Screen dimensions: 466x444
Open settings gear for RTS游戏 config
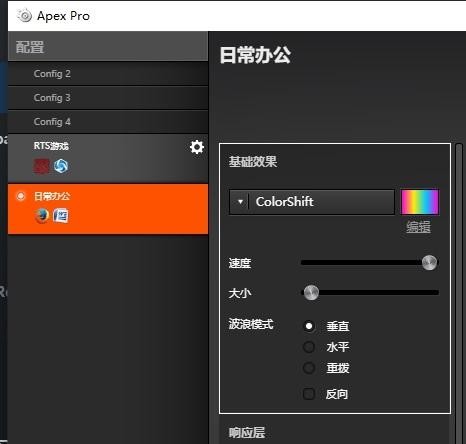(197, 147)
